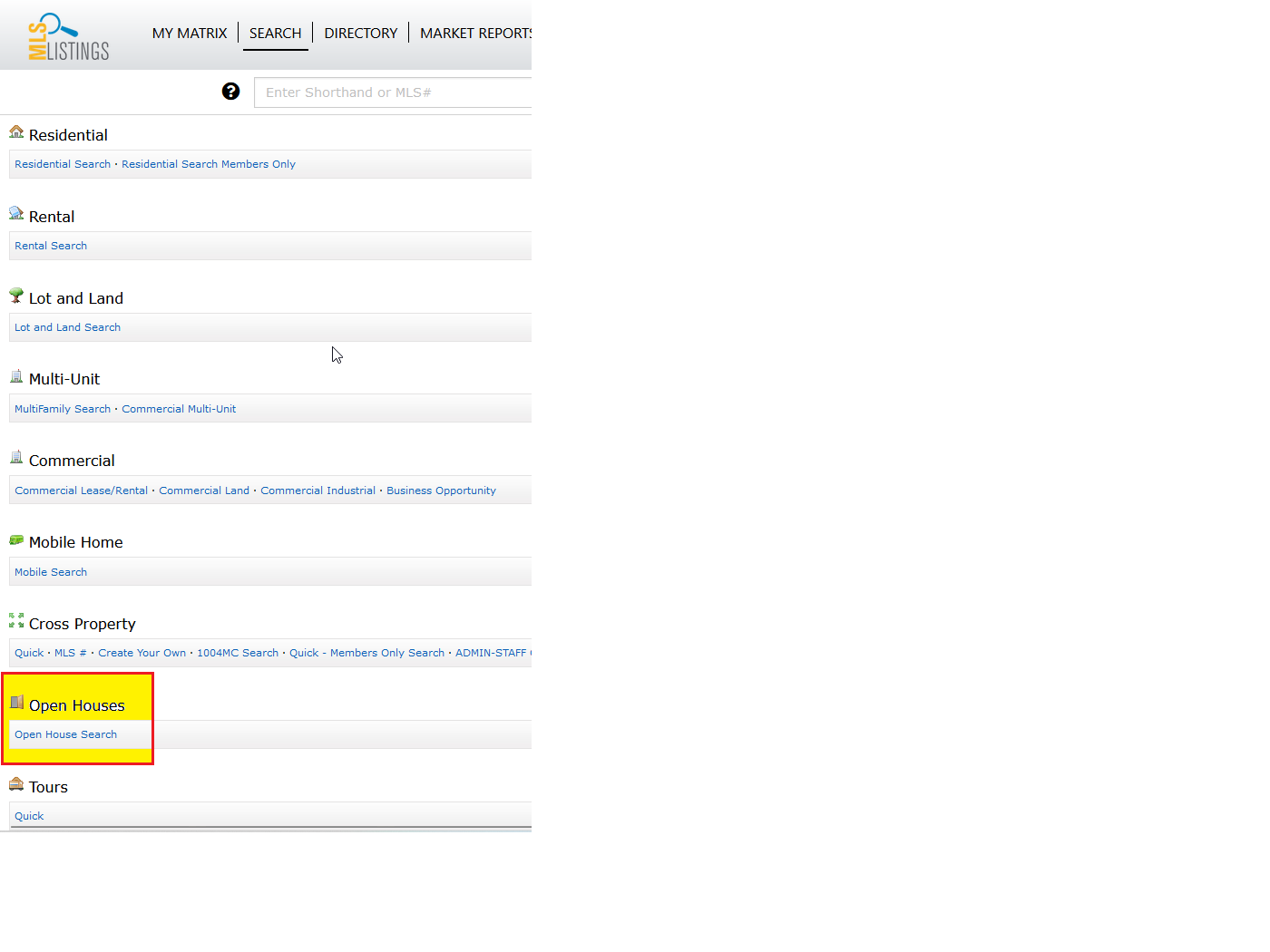Focus the Shorthand or MLS# input field

point(393,92)
